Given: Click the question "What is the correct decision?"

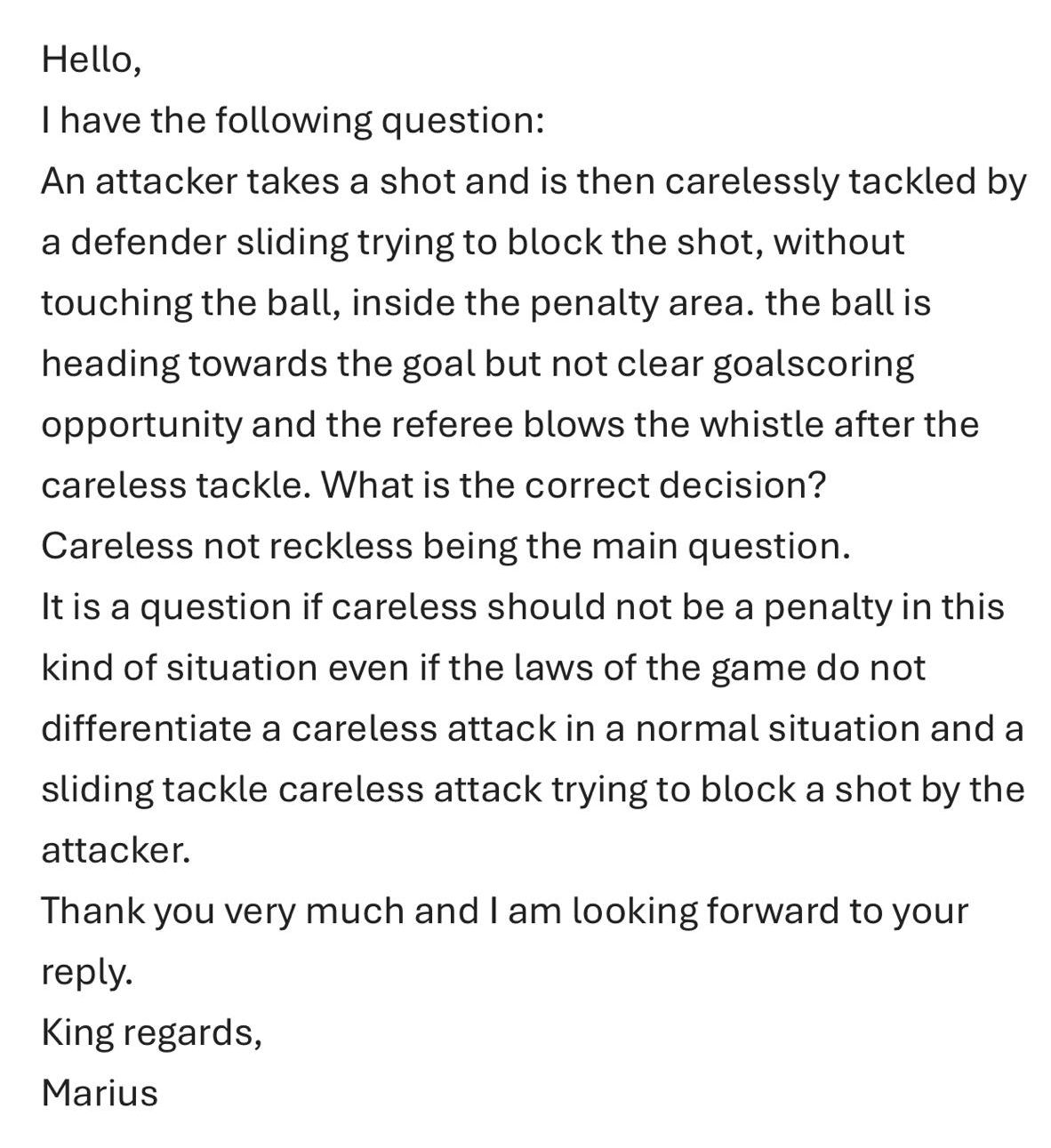Looking at the screenshot, I should pos(573,486).
